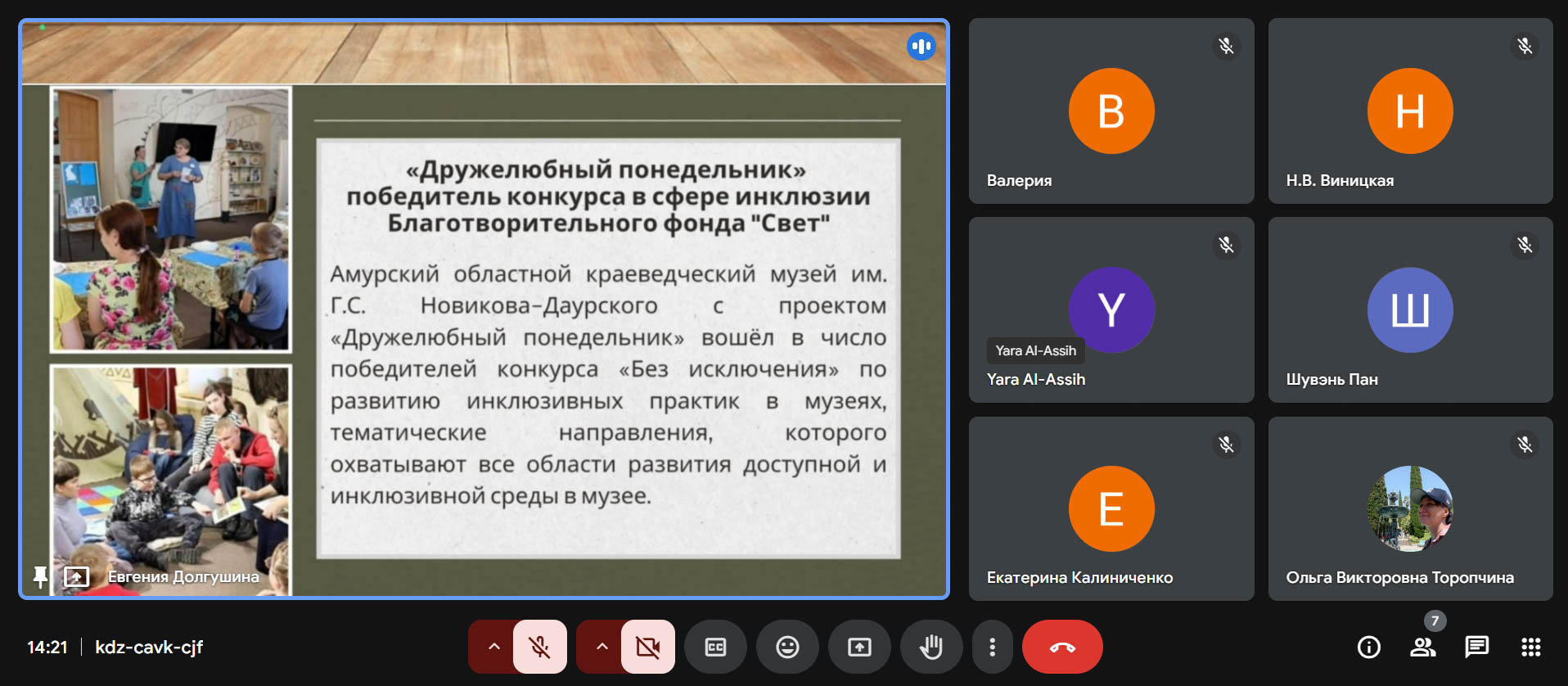Turn on the camera
The image size is (1568, 686).
648,647
